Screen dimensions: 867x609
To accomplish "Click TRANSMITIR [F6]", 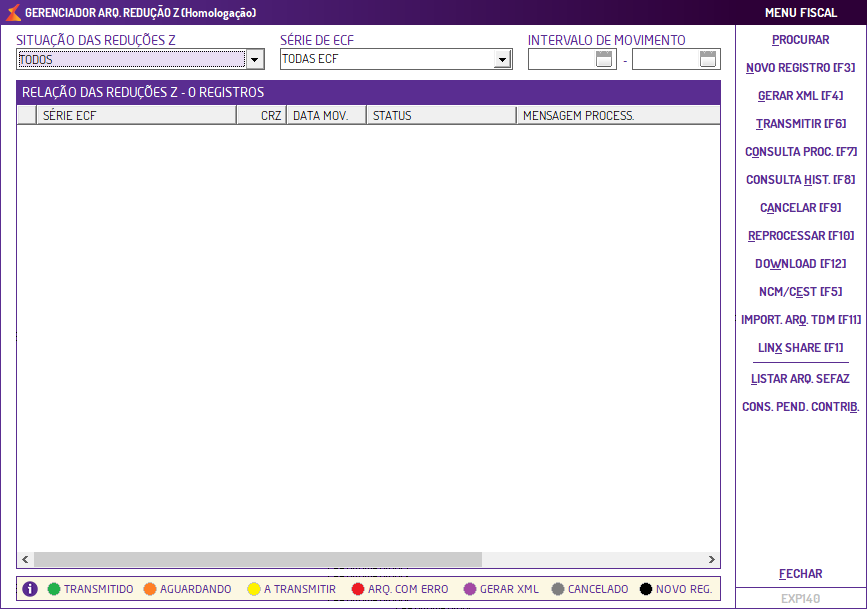I will click(801, 123).
